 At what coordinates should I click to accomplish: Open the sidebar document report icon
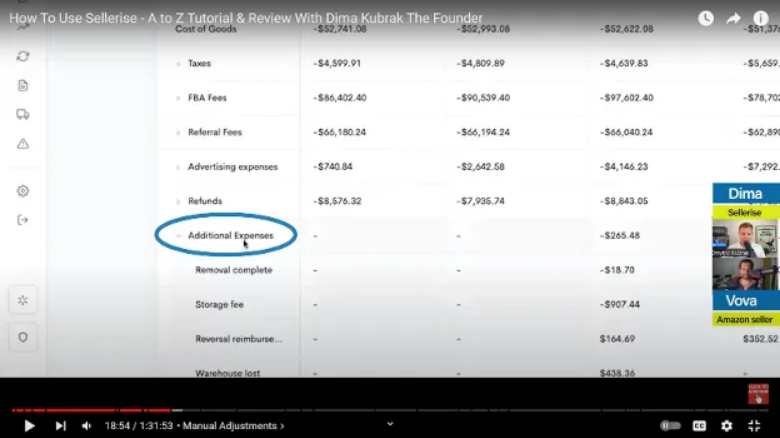tap(23, 86)
